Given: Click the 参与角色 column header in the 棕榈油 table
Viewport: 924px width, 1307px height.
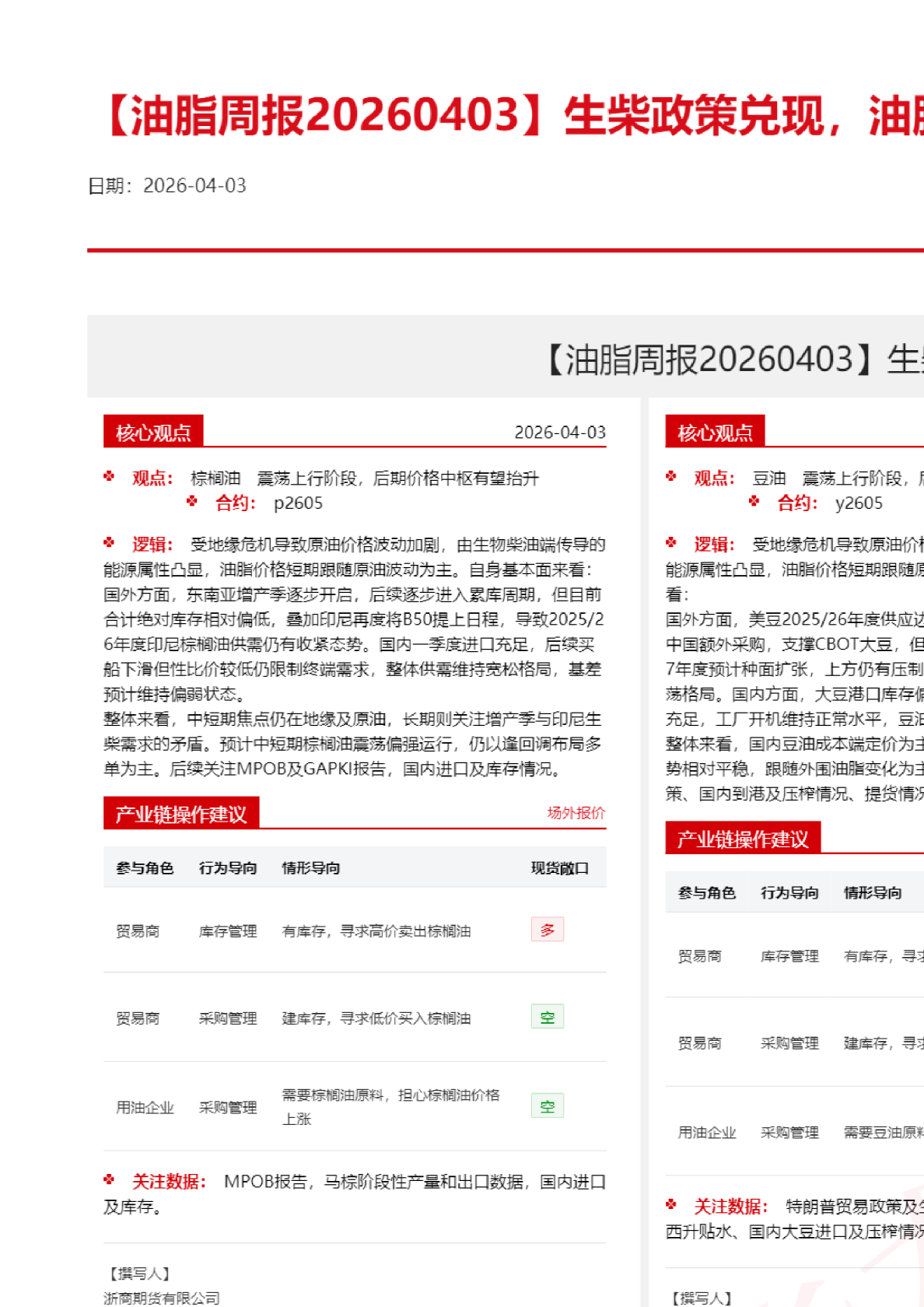Looking at the screenshot, I should (145, 867).
